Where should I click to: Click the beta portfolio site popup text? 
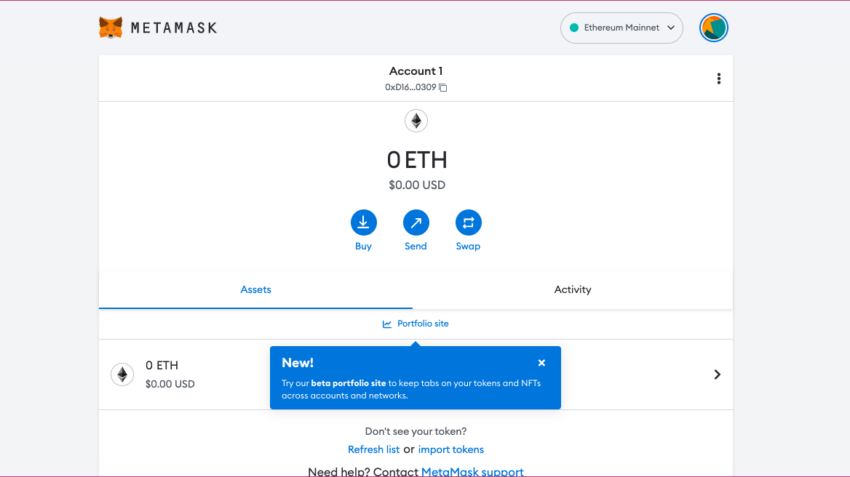pyautogui.click(x=349, y=383)
